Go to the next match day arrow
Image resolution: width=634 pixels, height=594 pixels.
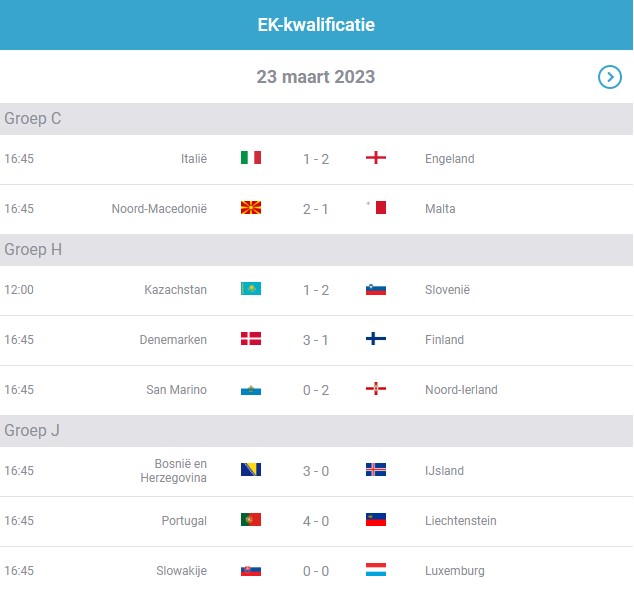click(x=609, y=77)
